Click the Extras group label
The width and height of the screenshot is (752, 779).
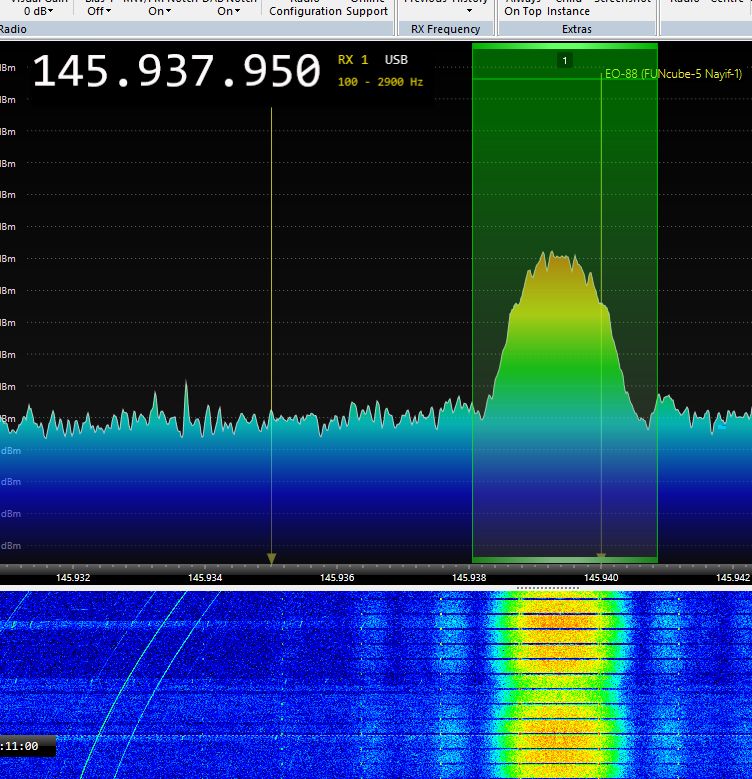(x=577, y=29)
